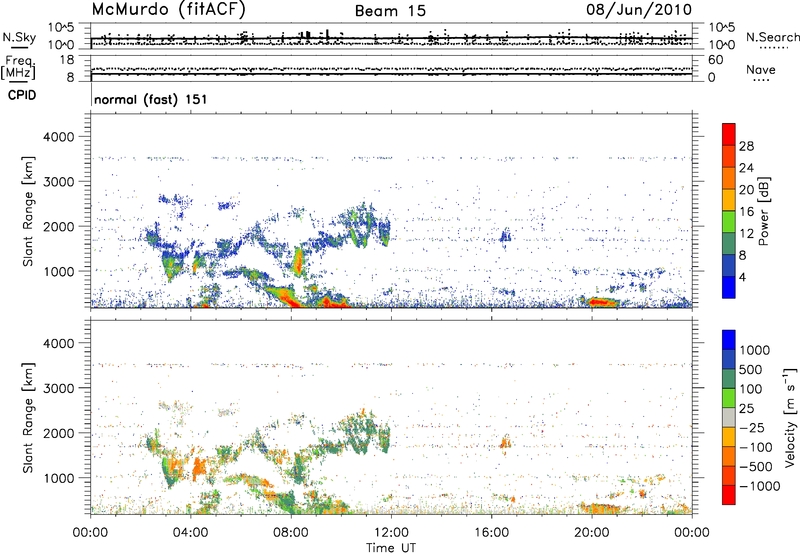Click the 'Slant Range [km]' label of the power panel
This screenshot has width=800, height=554.
click(x=28, y=211)
